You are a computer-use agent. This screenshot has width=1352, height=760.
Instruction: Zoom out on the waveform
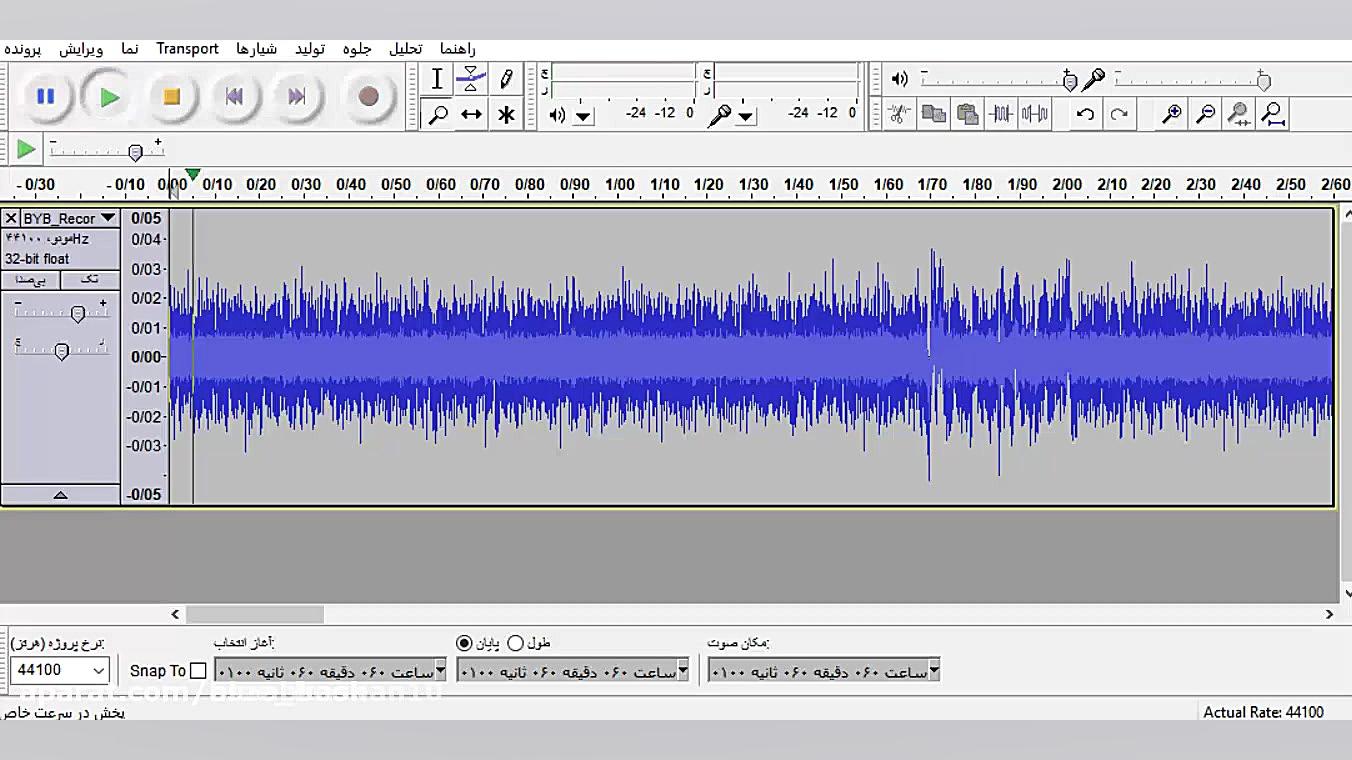1205,113
